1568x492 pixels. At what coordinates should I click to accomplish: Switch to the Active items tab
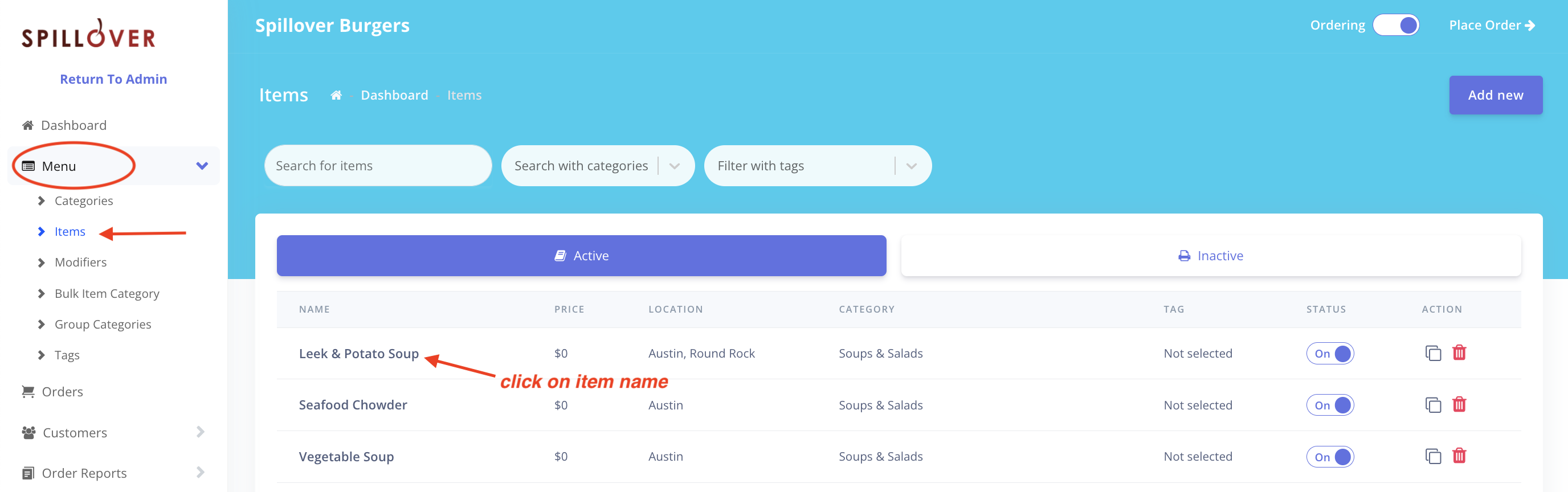click(581, 256)
